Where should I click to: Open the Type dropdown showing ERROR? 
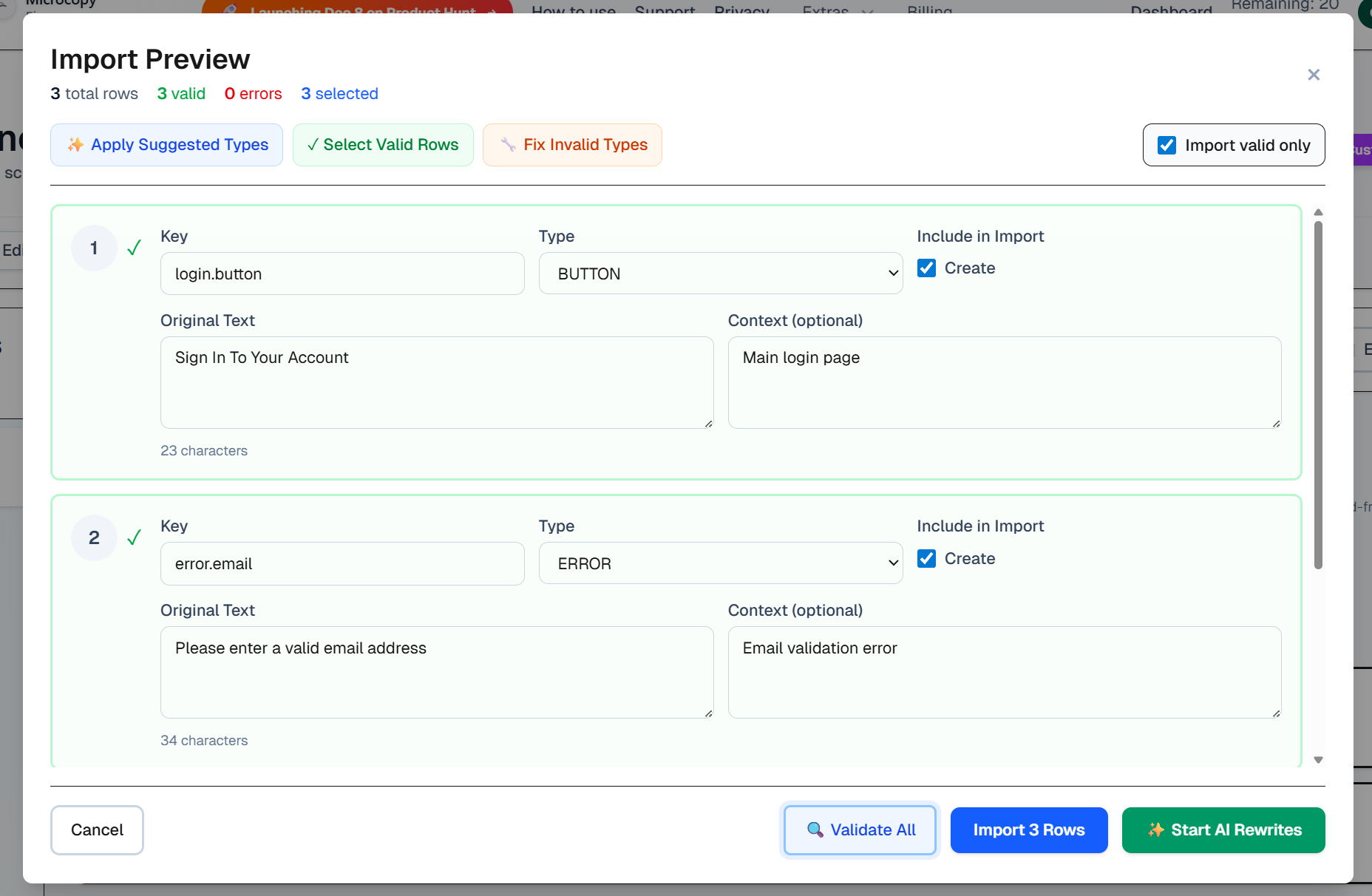[720, 563]
